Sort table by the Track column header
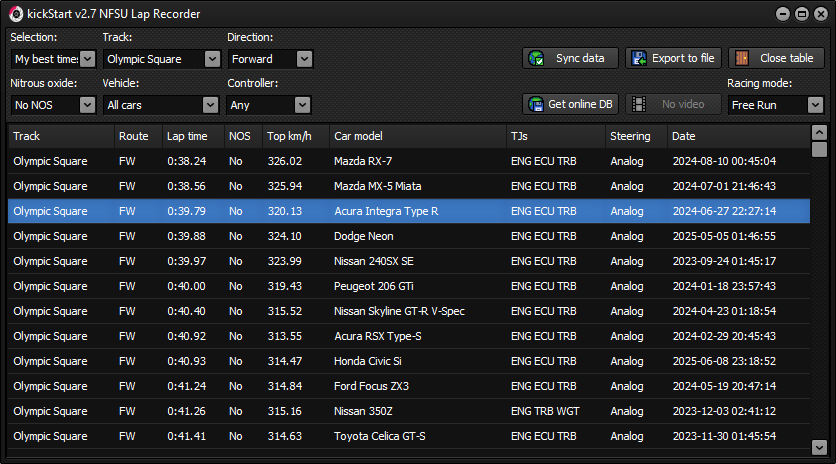The image size is (836, 464). click(61, 136)
